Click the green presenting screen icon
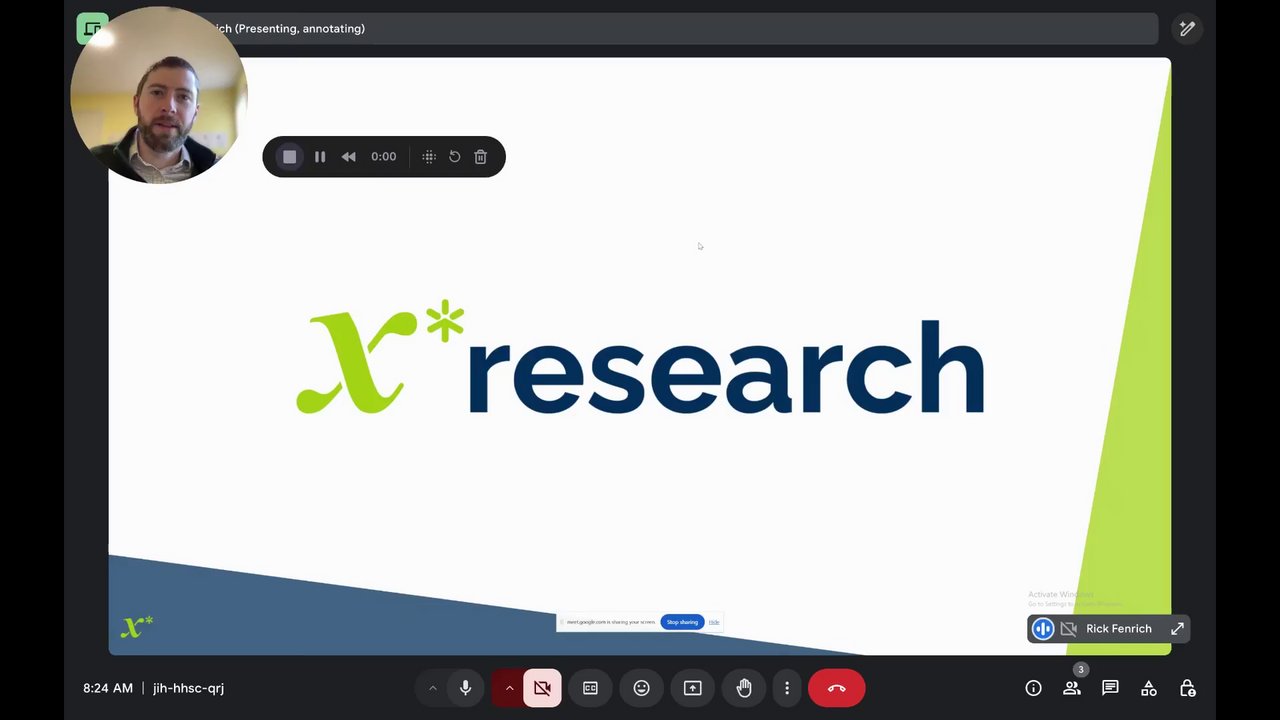Viewport: 1280px width, 720px height. pyautogui.click(x=92, y=29)
